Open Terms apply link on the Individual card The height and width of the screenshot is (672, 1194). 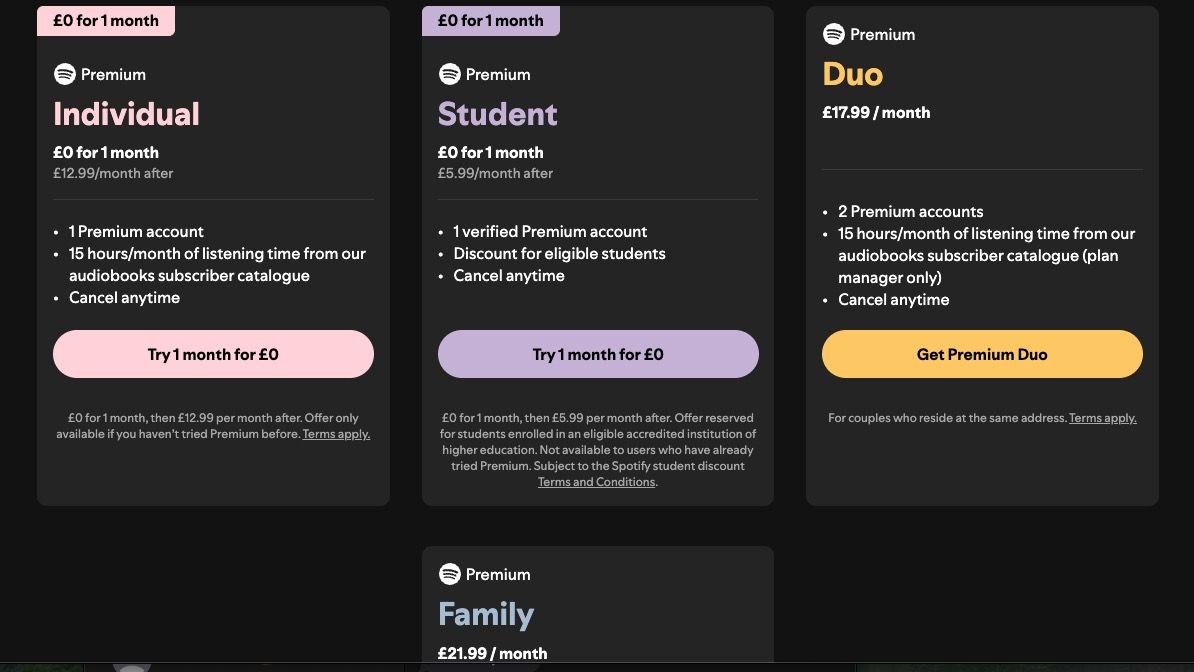tap(337, 434)
